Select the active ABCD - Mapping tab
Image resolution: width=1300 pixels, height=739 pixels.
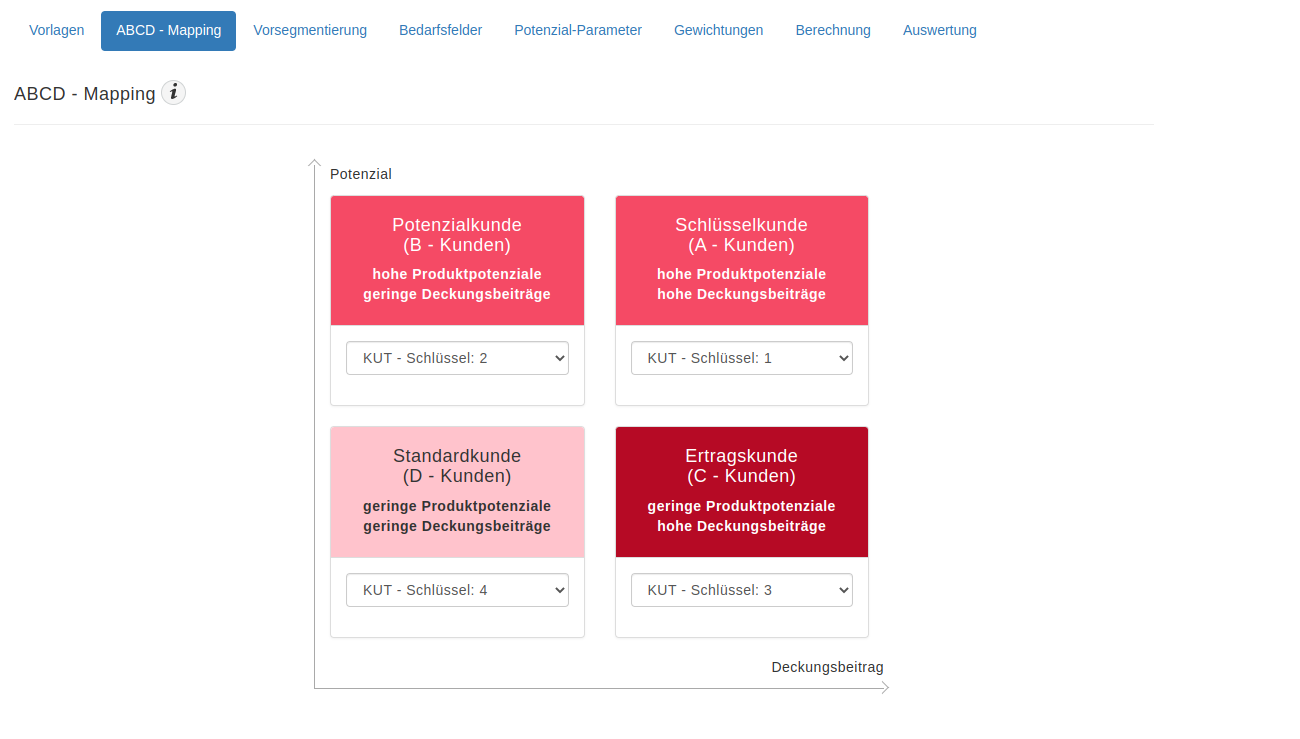[x=168, y=30]
